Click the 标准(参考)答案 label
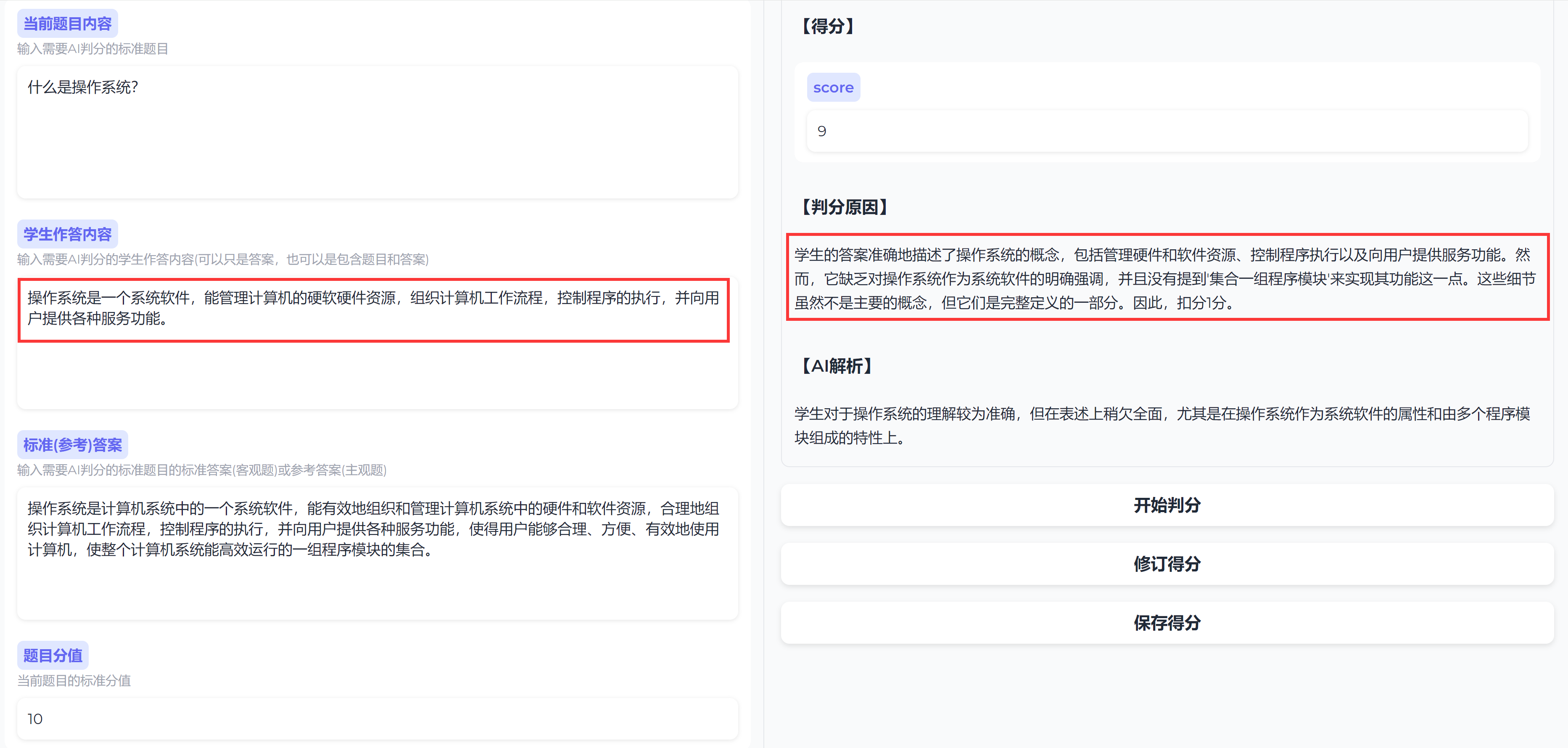 point(72,445)
